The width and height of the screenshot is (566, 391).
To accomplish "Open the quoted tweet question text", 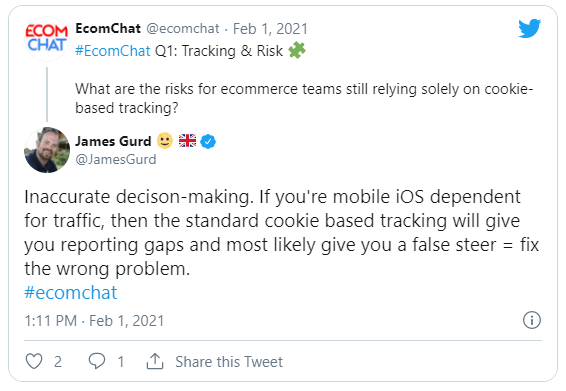I will [x=304, y=98].
